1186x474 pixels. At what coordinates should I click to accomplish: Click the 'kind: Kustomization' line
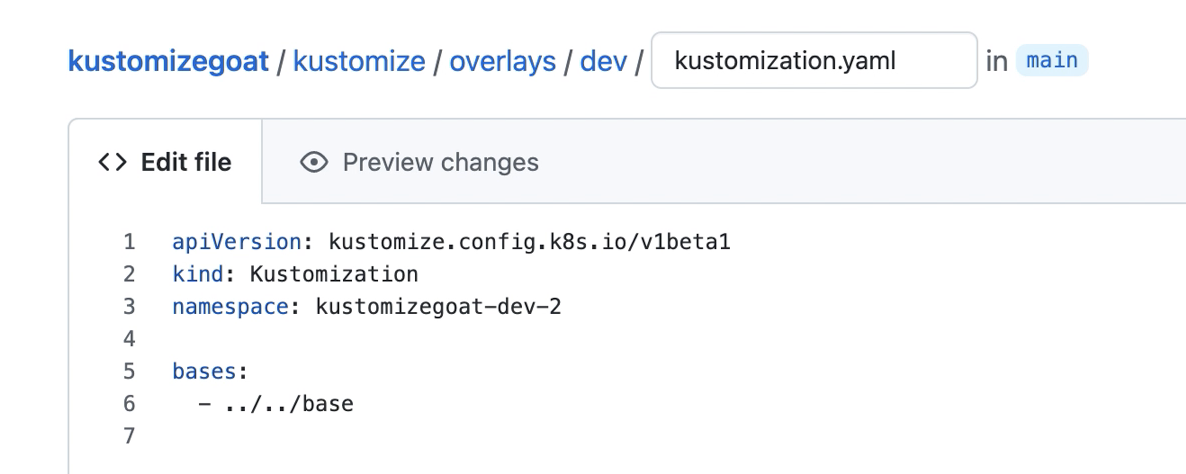[295, 274]
